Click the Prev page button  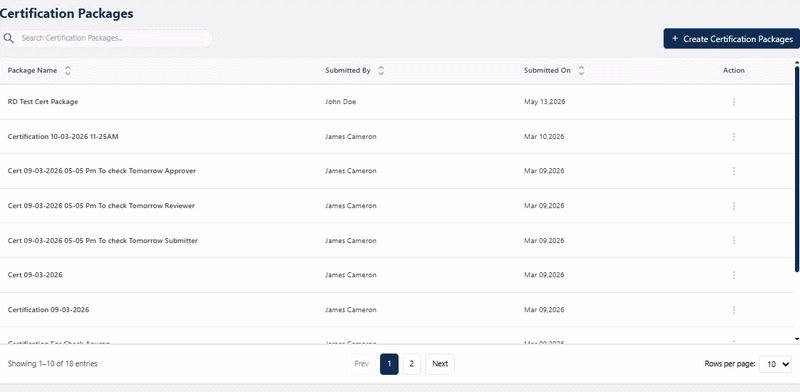point(361,364)
